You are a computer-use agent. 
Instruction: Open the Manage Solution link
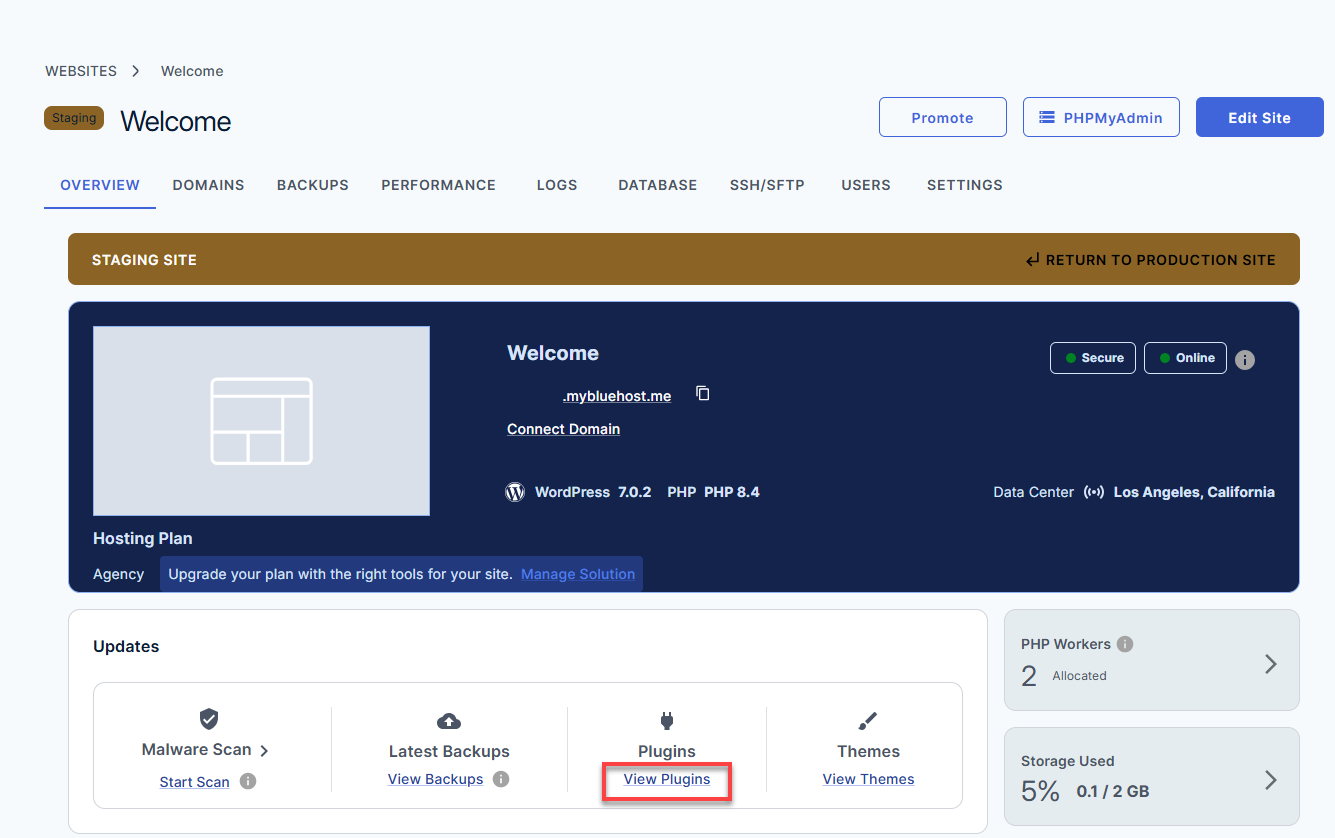(578, 574)
